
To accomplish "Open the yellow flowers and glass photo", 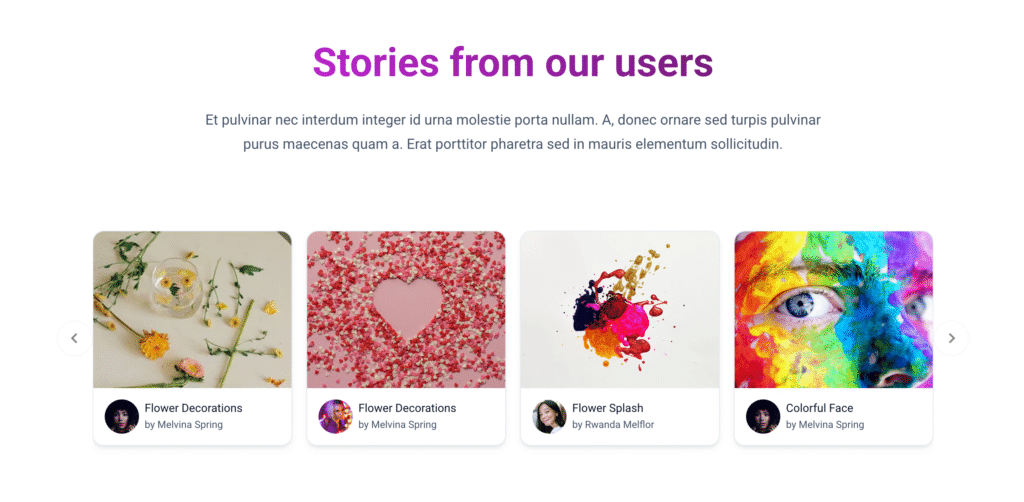I will point(192,310).
